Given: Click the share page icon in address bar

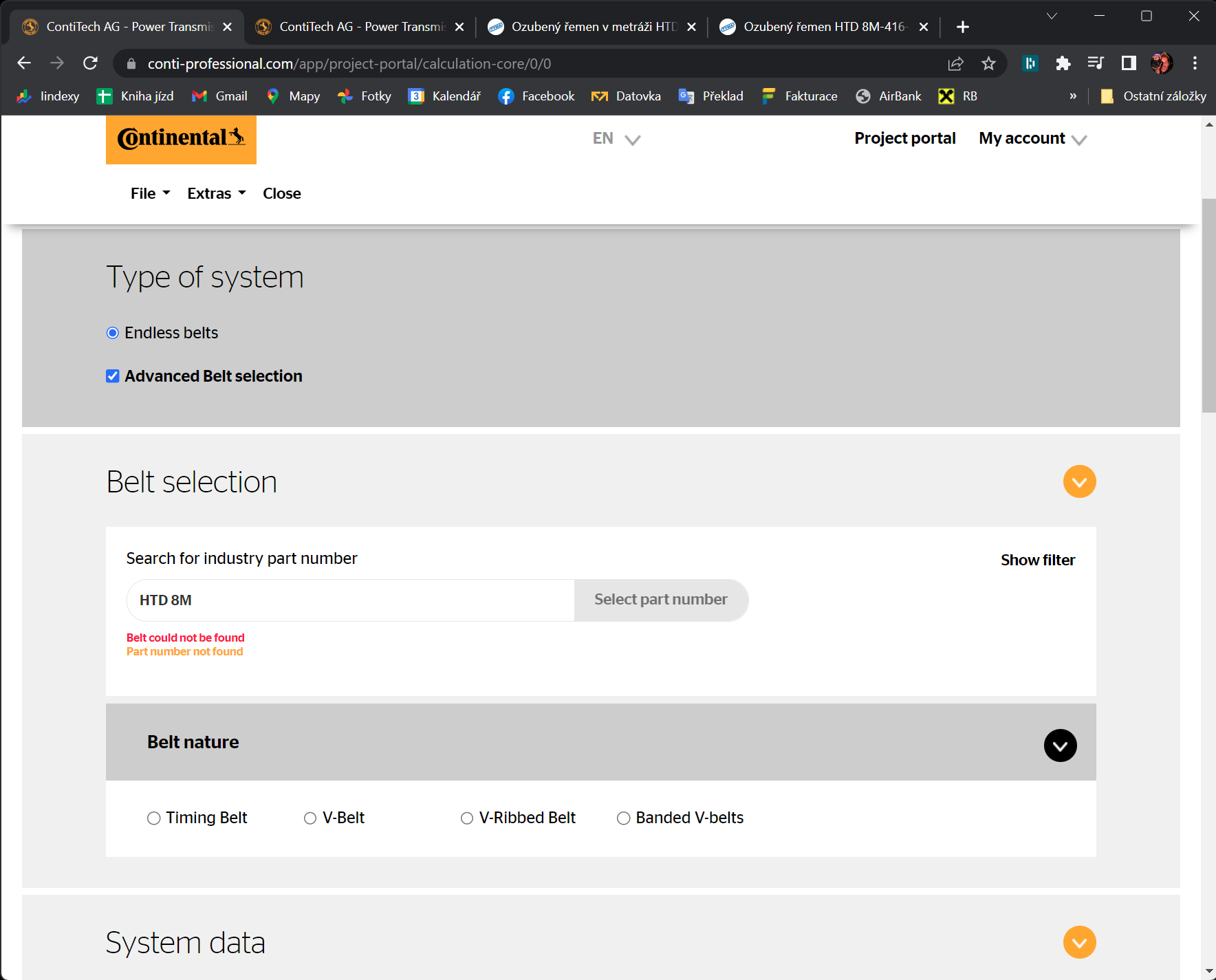Looking at the screenshot, I should click(x=955, y=63).
